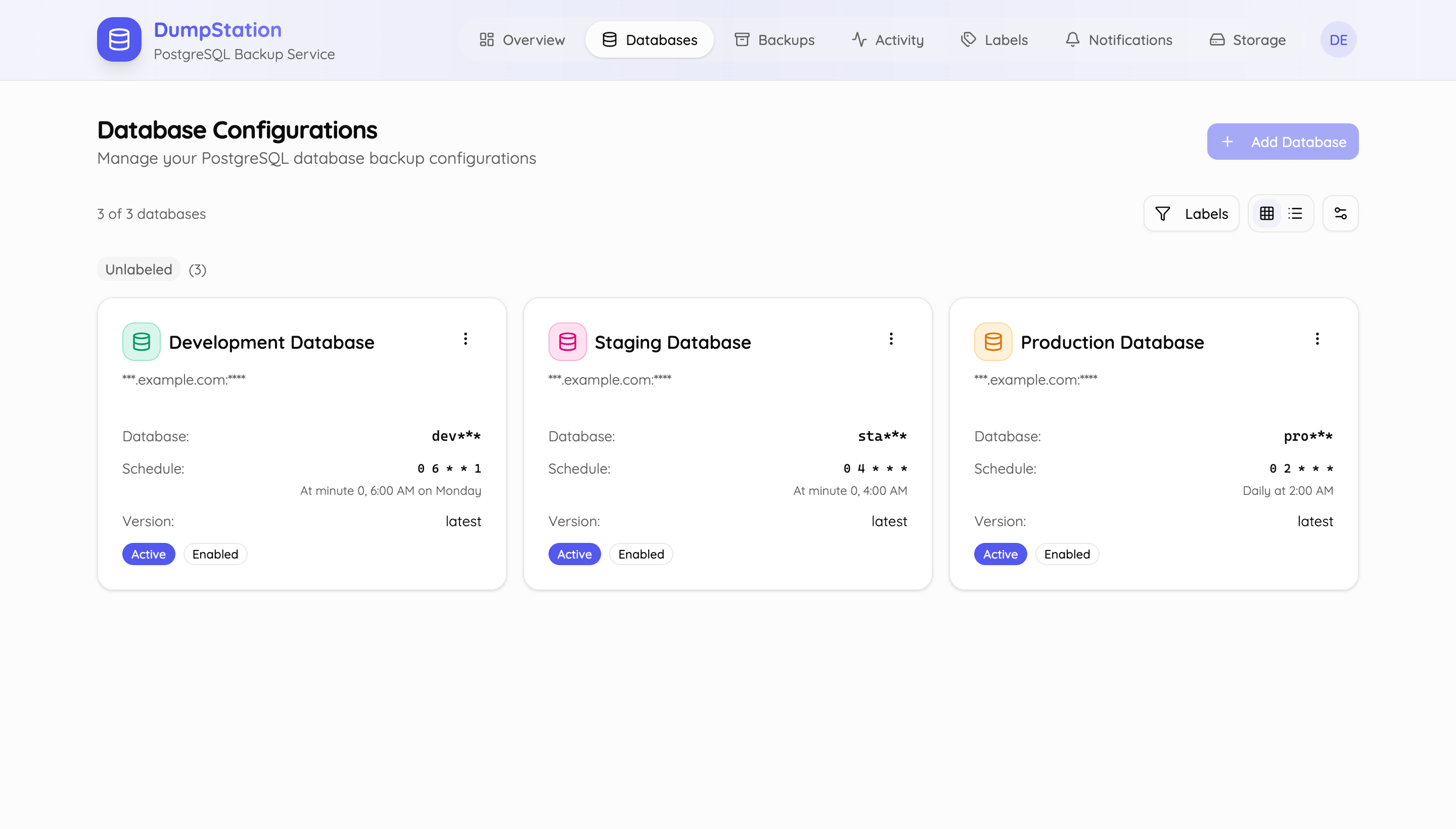Open Production Database kebab menu

tap(1316, 339)
